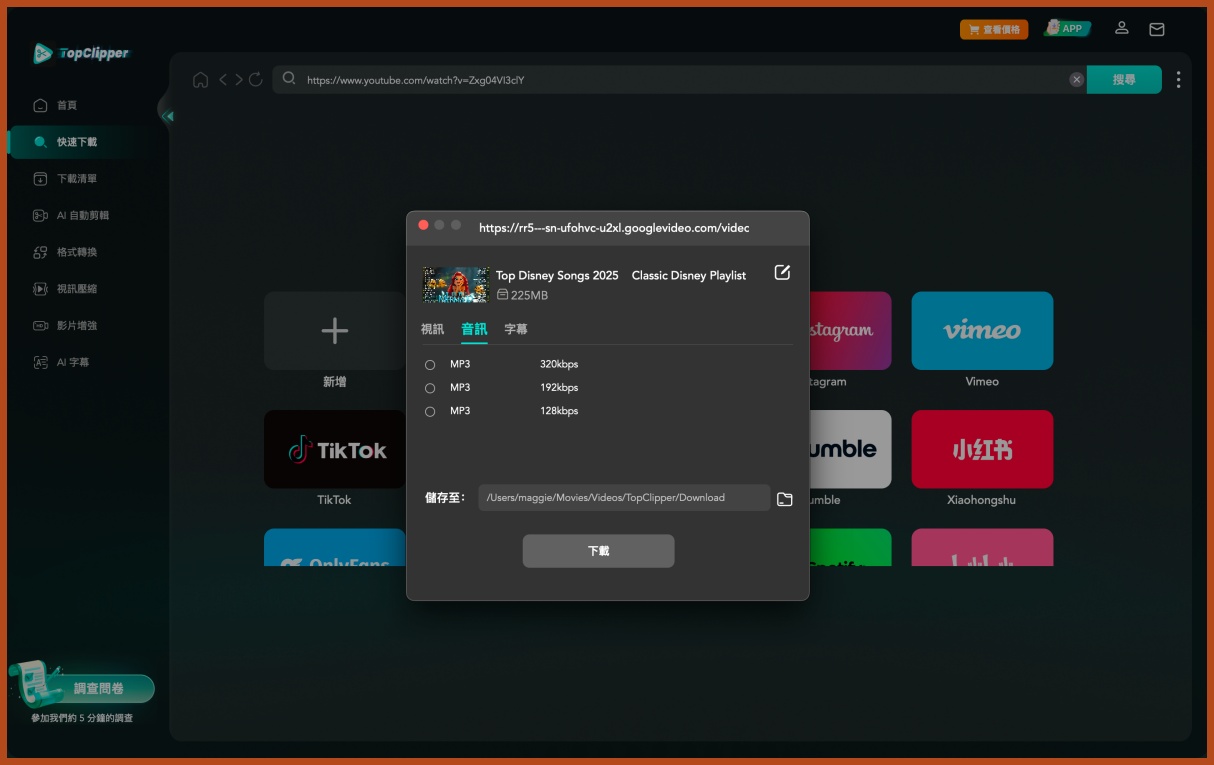Clear the URL field with X icon
This screenshot has height=765, width=1214.
(1076, 80)
